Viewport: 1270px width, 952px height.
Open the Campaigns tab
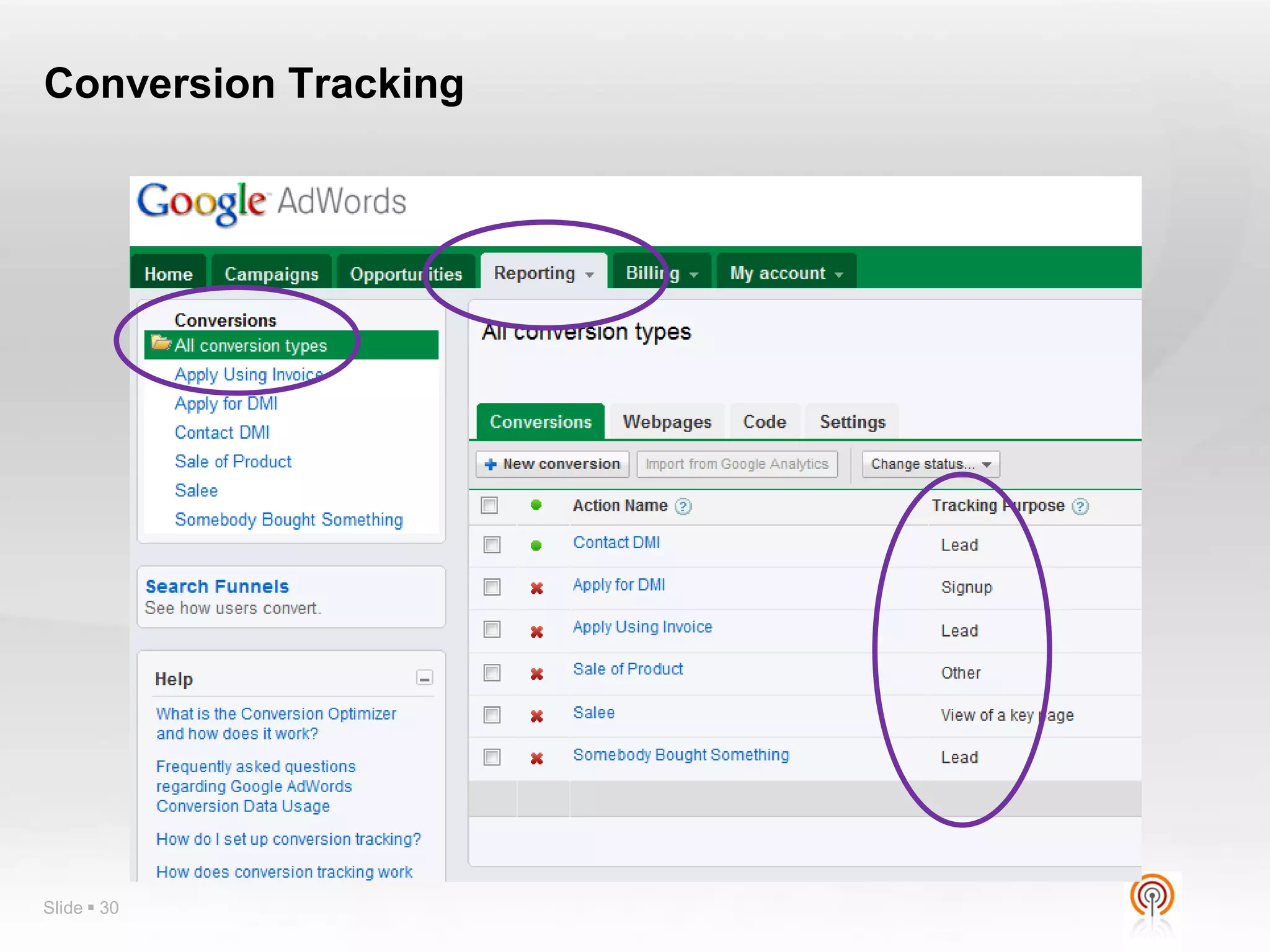[x=271, y=274]
